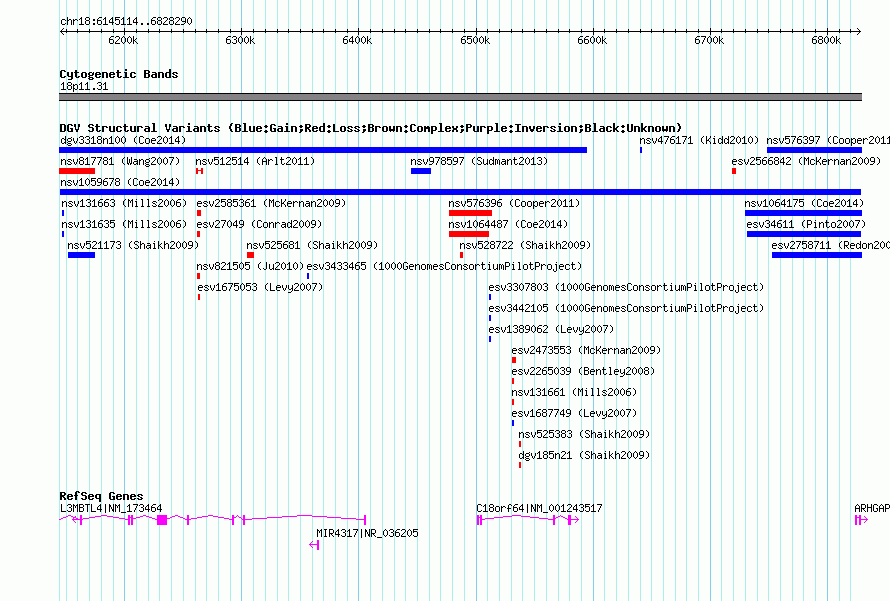The width and height of the screenshot is (890, 601).
Task: Click the blue nsv978597 gain bar
Action: 421,171
